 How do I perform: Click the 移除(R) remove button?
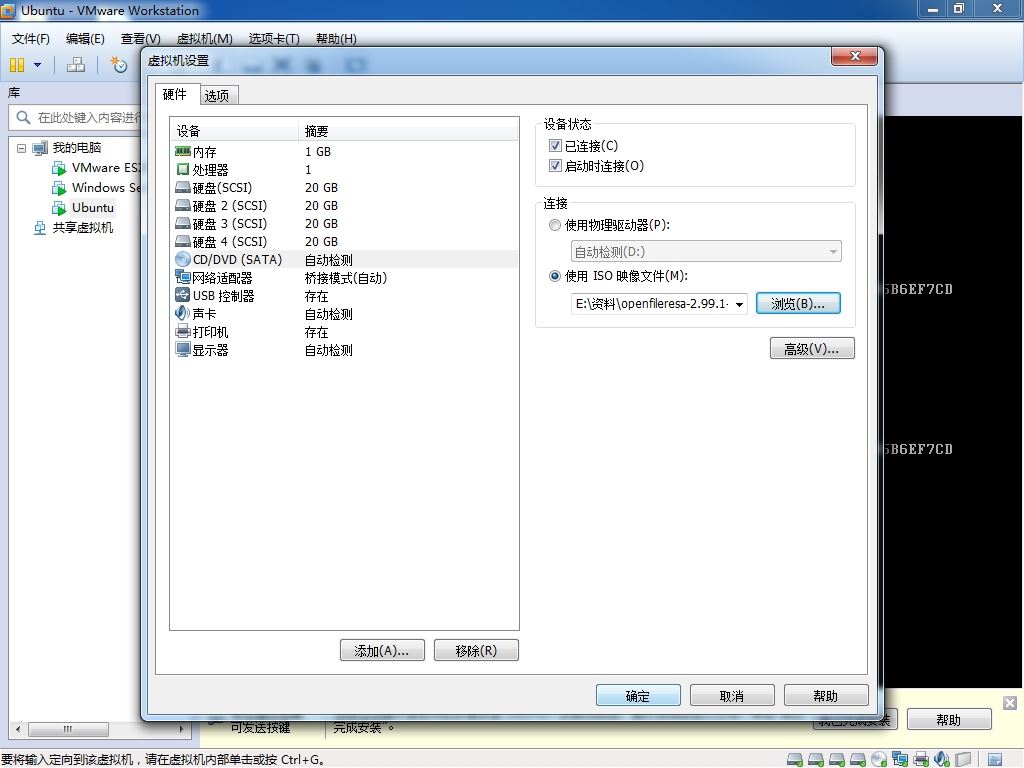(x=476, y=650)
